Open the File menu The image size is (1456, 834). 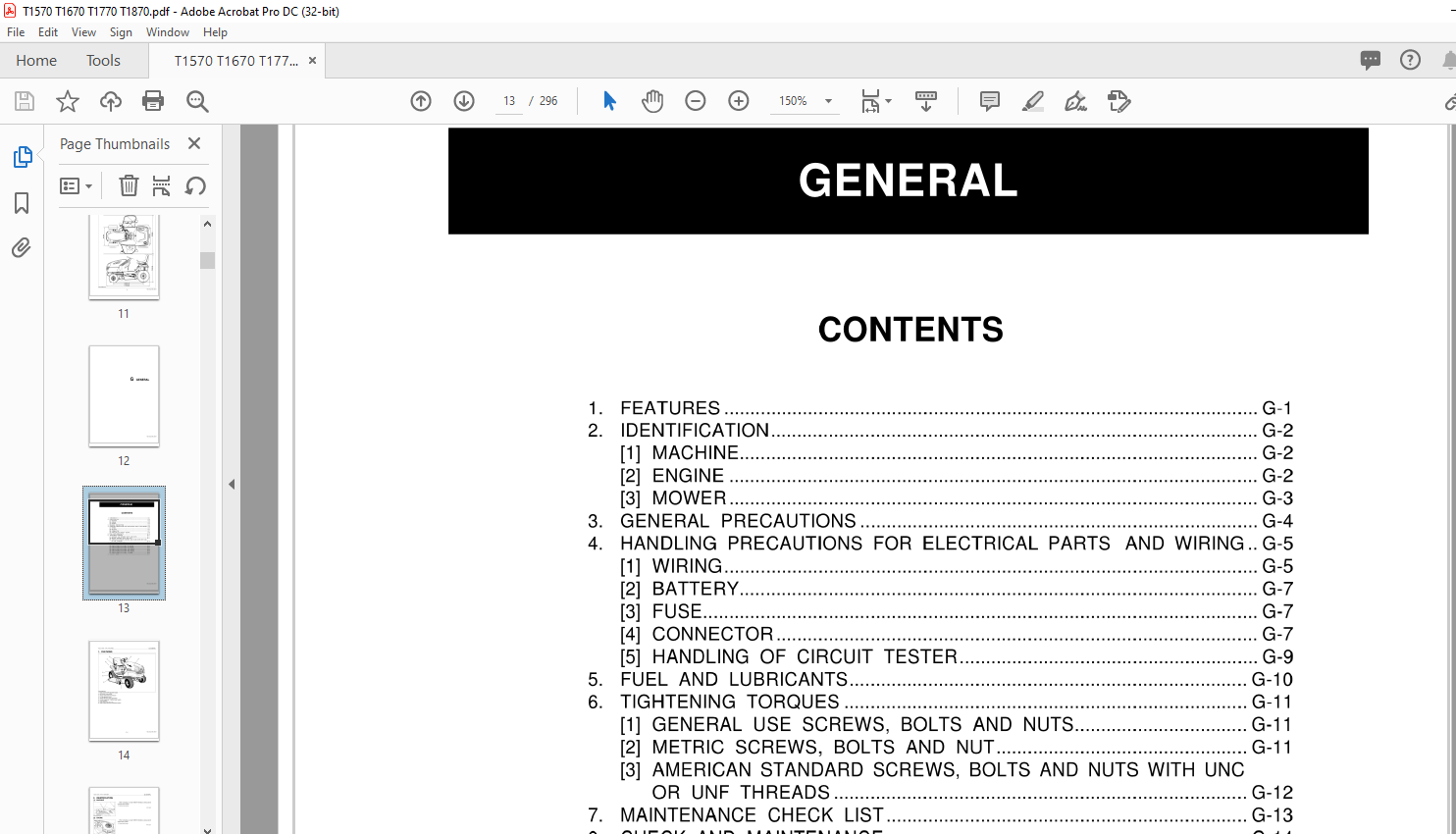[x=16, y=32]
